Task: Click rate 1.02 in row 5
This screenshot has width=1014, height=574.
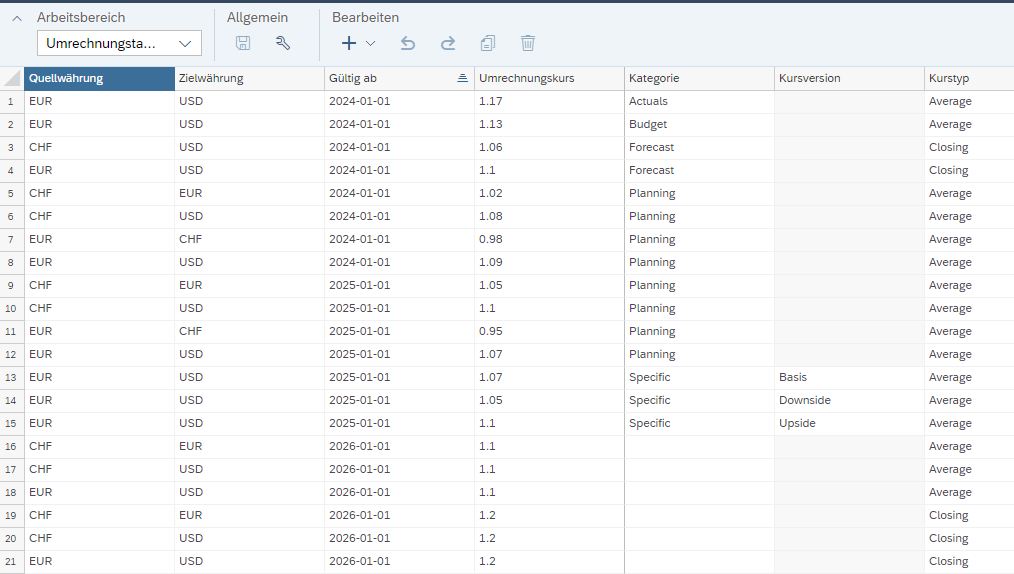Action: pos(549,193)
